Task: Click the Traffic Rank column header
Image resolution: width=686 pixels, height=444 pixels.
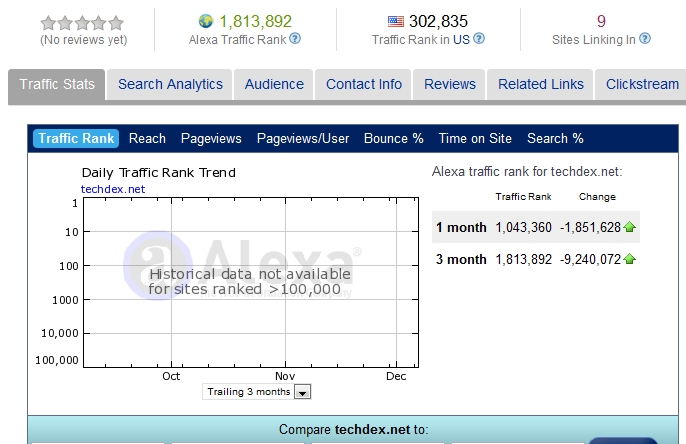Action: [x=523, y=197]
